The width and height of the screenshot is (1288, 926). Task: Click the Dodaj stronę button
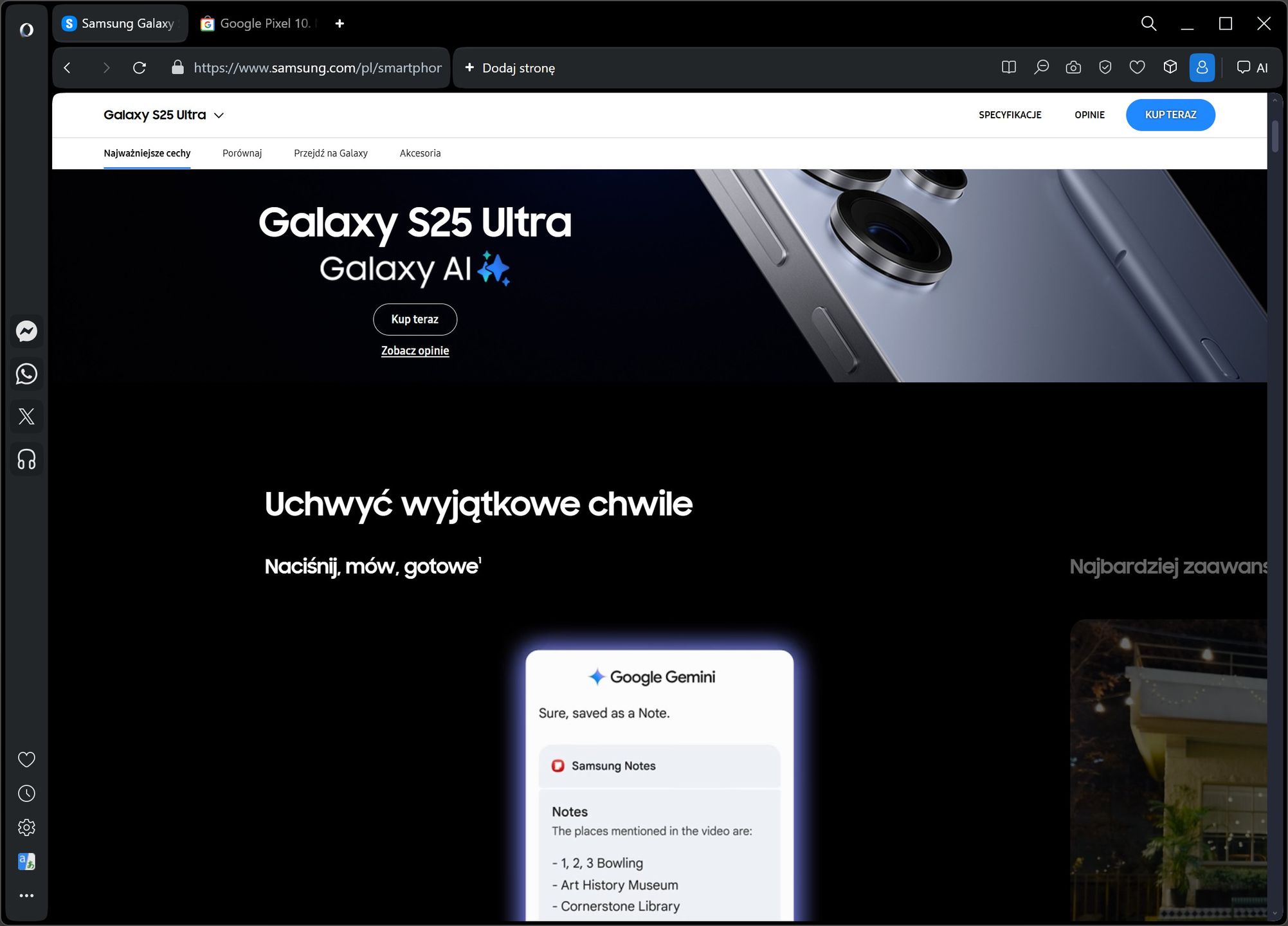[x=510, y=68]
